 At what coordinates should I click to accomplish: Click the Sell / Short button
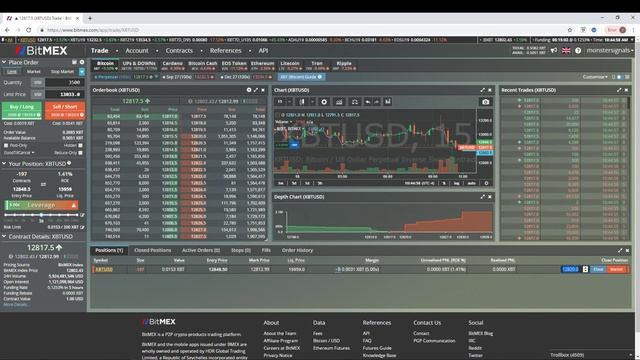[x=65, y=110]
